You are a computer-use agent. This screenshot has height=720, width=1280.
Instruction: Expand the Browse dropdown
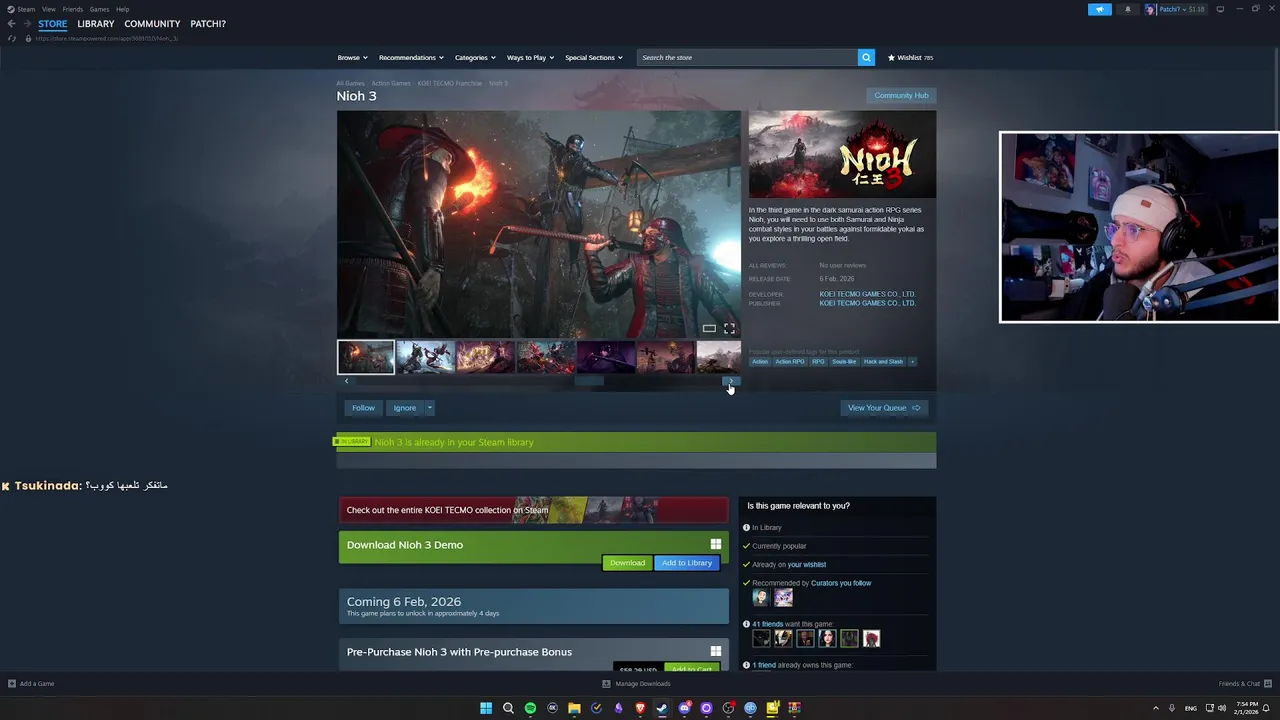pyautogui.click(x=352, y=57)
